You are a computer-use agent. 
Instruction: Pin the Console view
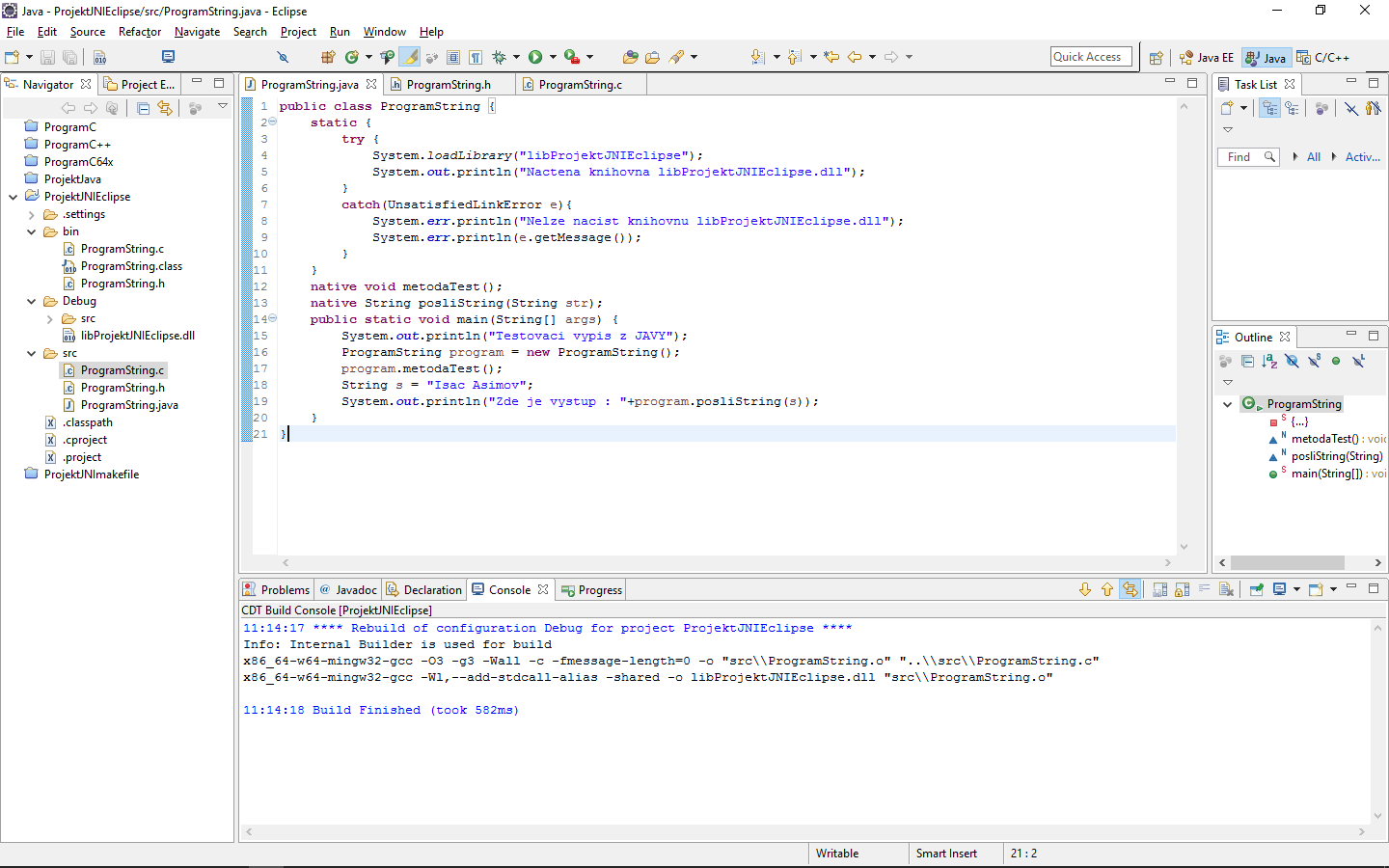coord(1257,589)
